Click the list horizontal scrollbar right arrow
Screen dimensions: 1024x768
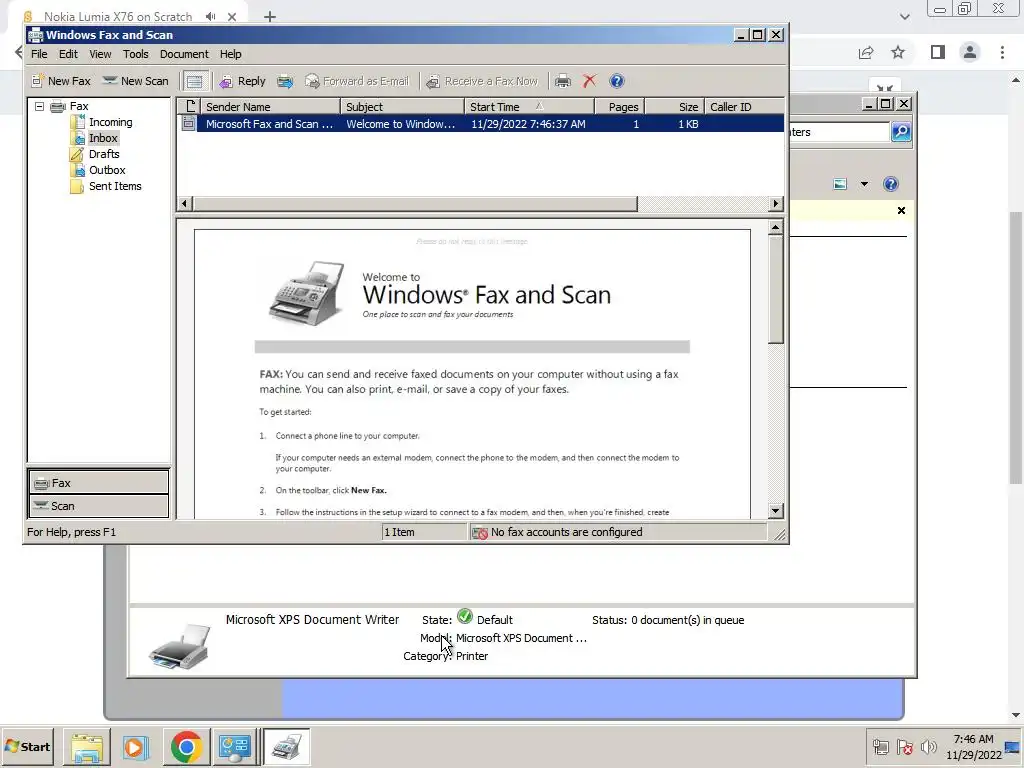(x=776, y=204)
